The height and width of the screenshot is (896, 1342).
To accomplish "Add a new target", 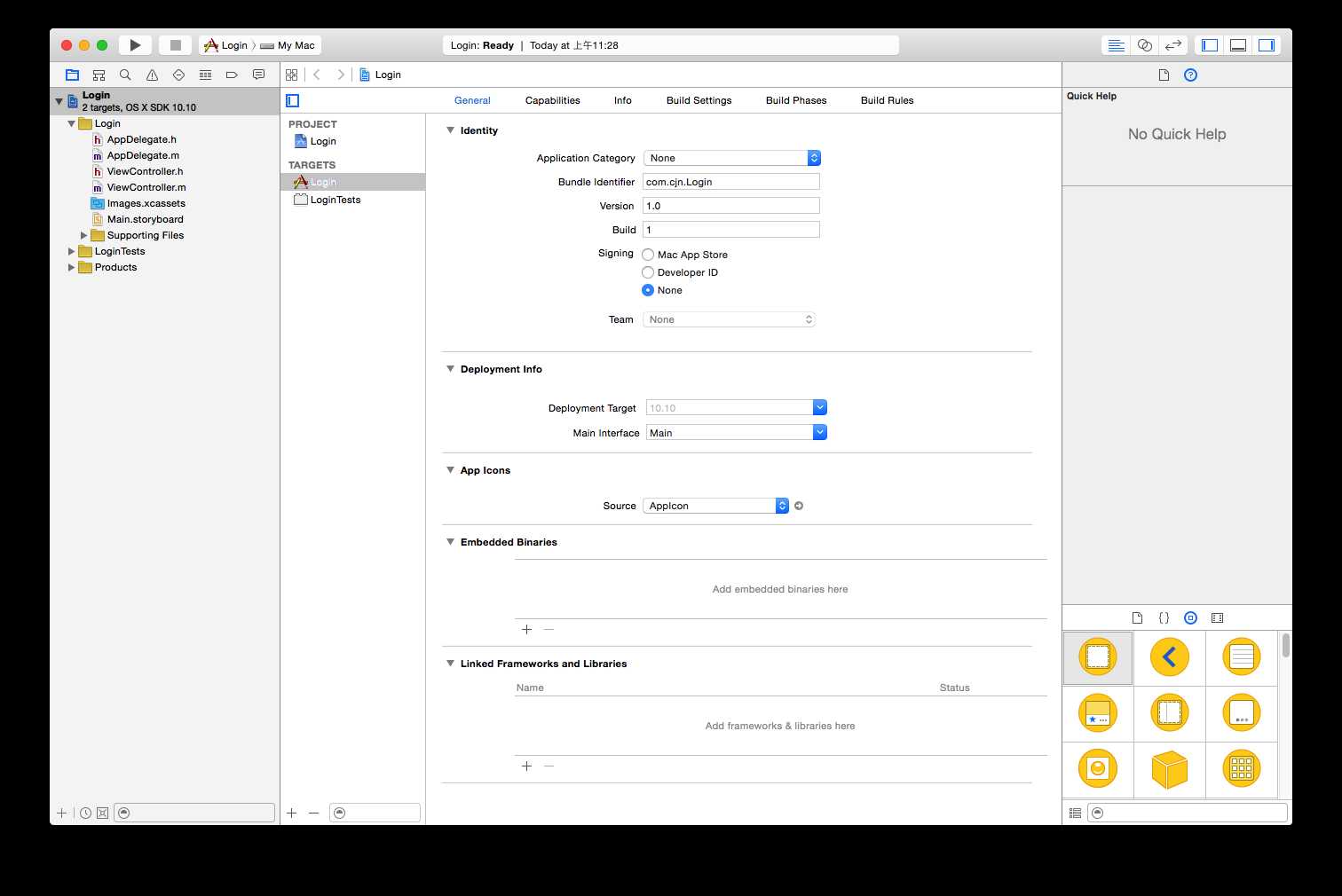I will [292, 813].
